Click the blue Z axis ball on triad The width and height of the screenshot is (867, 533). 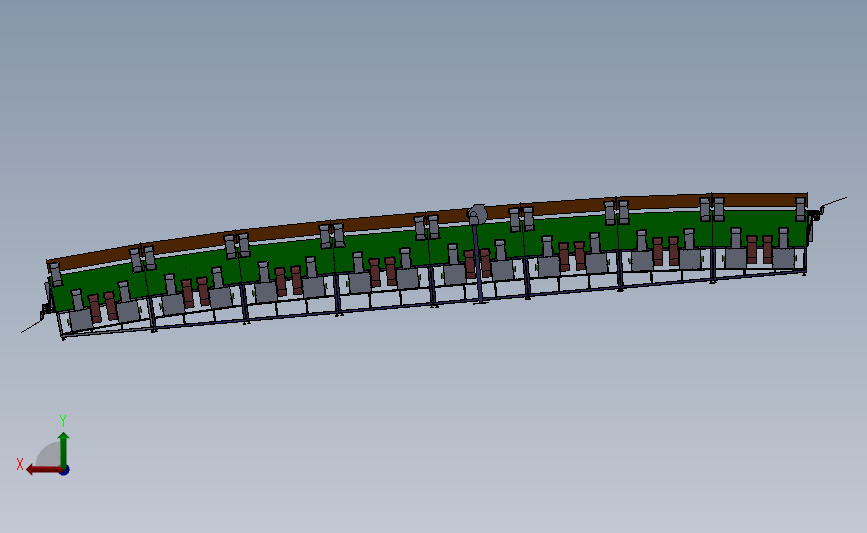pos(65,471)
